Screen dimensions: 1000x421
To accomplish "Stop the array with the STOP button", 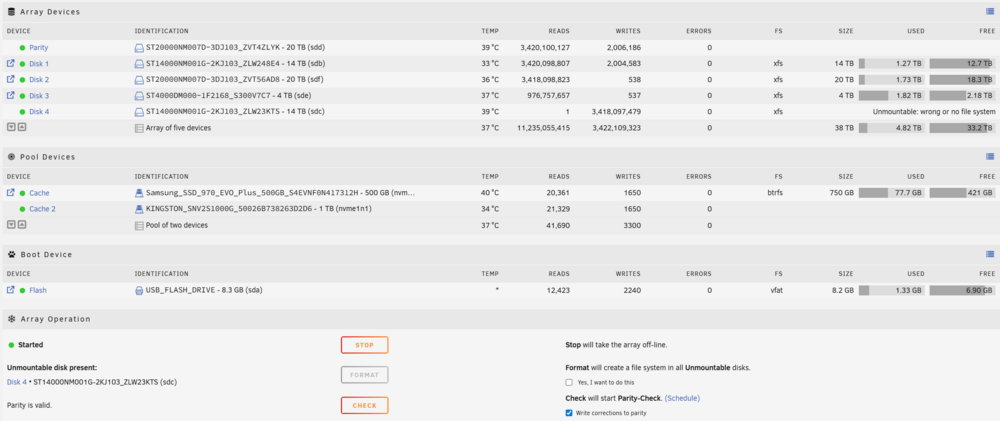I will coord(364,345).
